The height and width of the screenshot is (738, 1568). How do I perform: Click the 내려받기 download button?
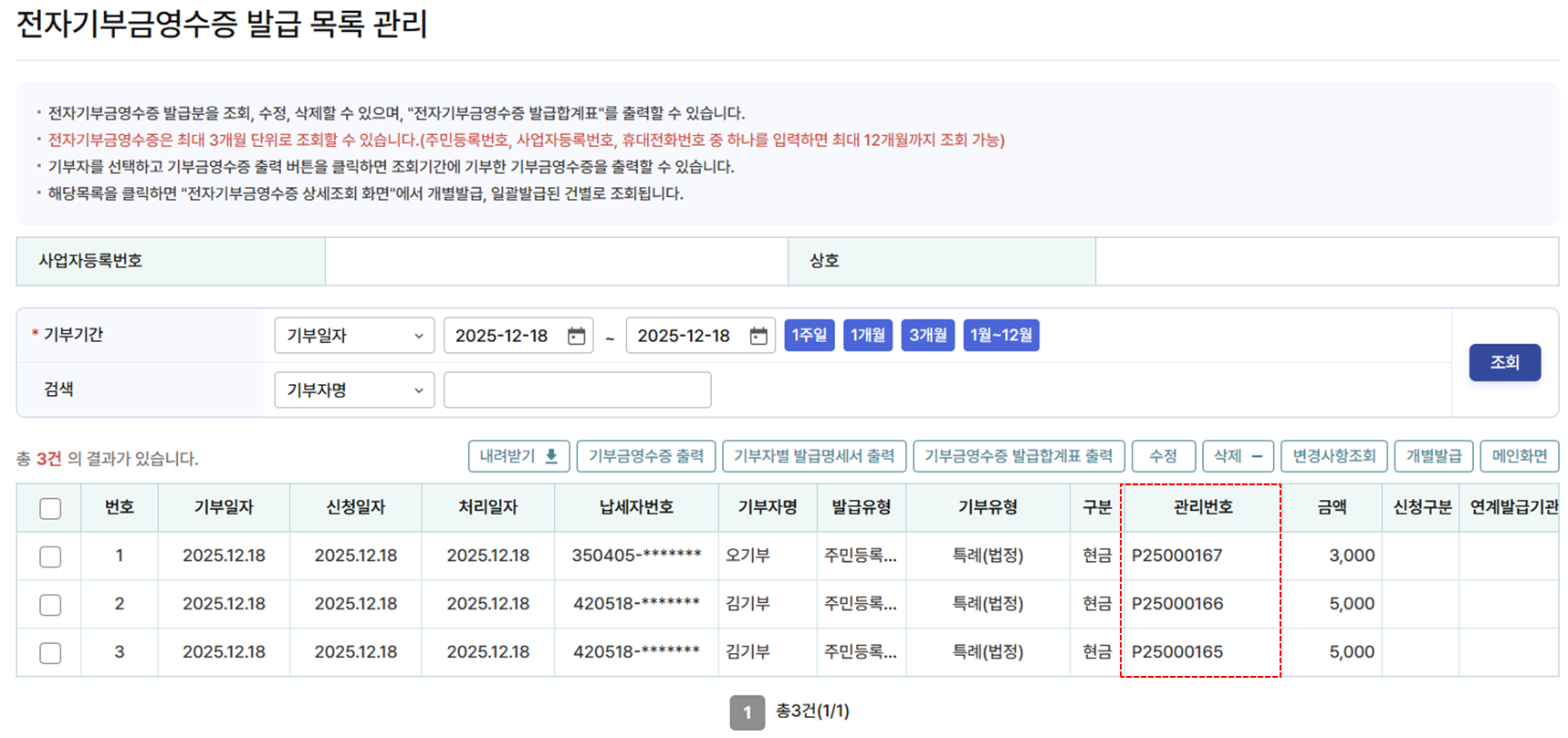518,456
